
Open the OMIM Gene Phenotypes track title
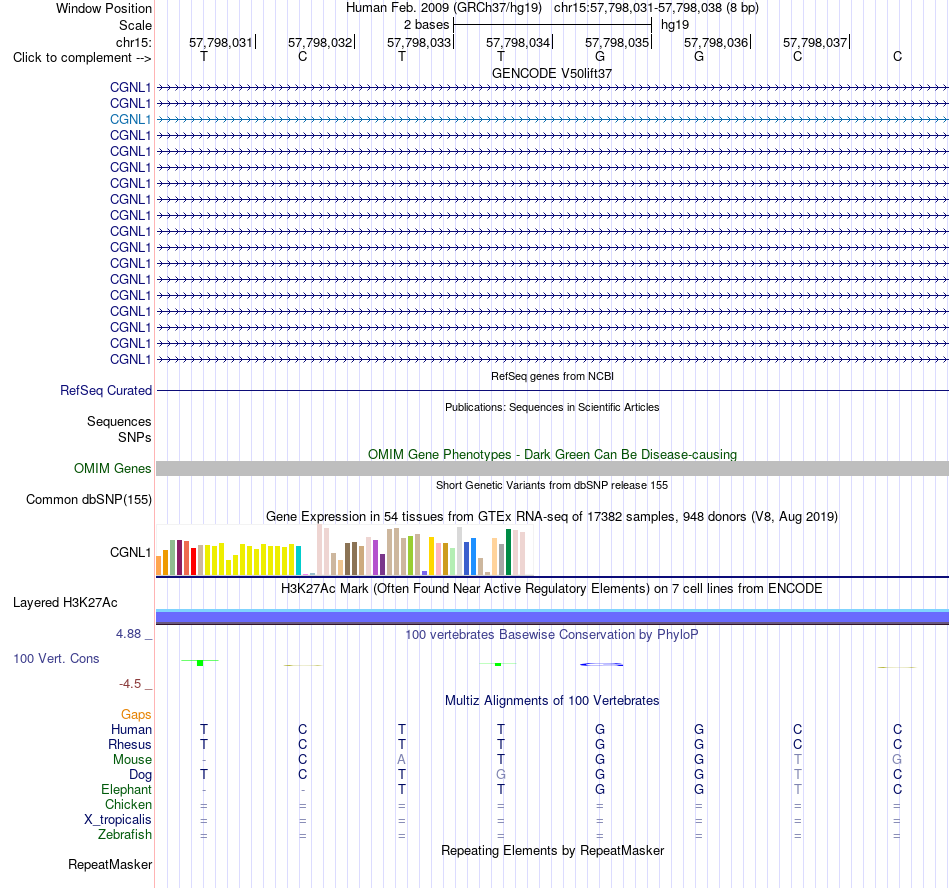[552, 454]
